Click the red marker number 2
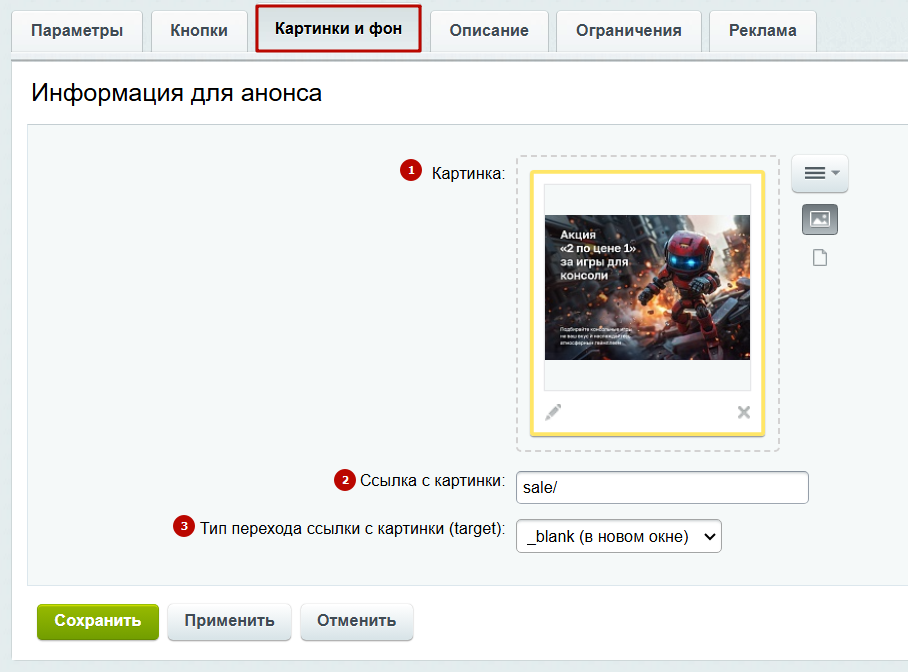This screenshot has height=672, width=908. 345,480
